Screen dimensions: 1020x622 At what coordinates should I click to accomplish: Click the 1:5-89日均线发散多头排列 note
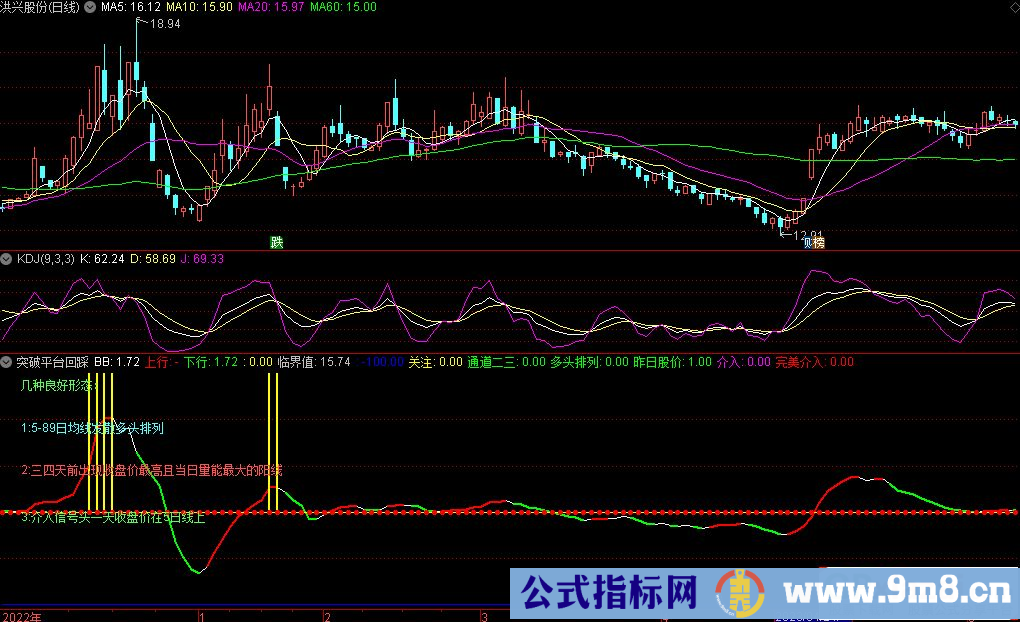[x=92, y=428]
